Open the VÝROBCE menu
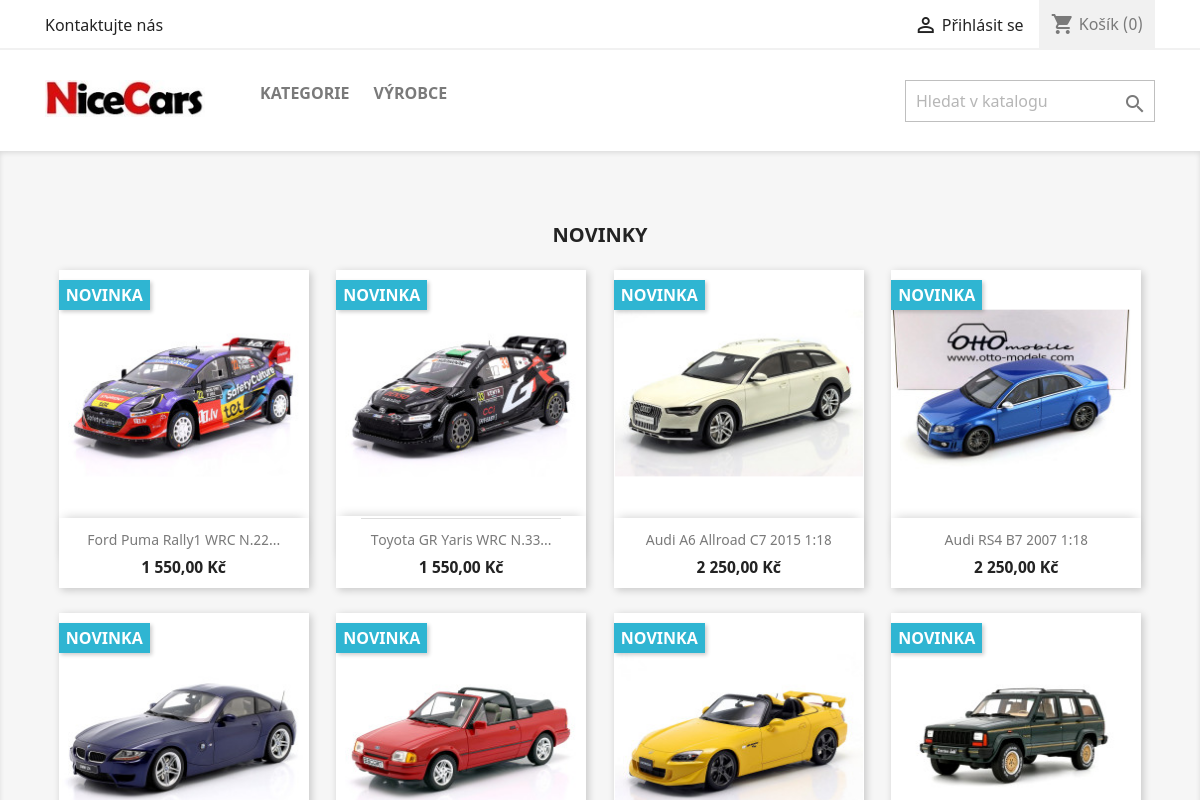This screenshot has height=800, width=1200. [410, 93]
